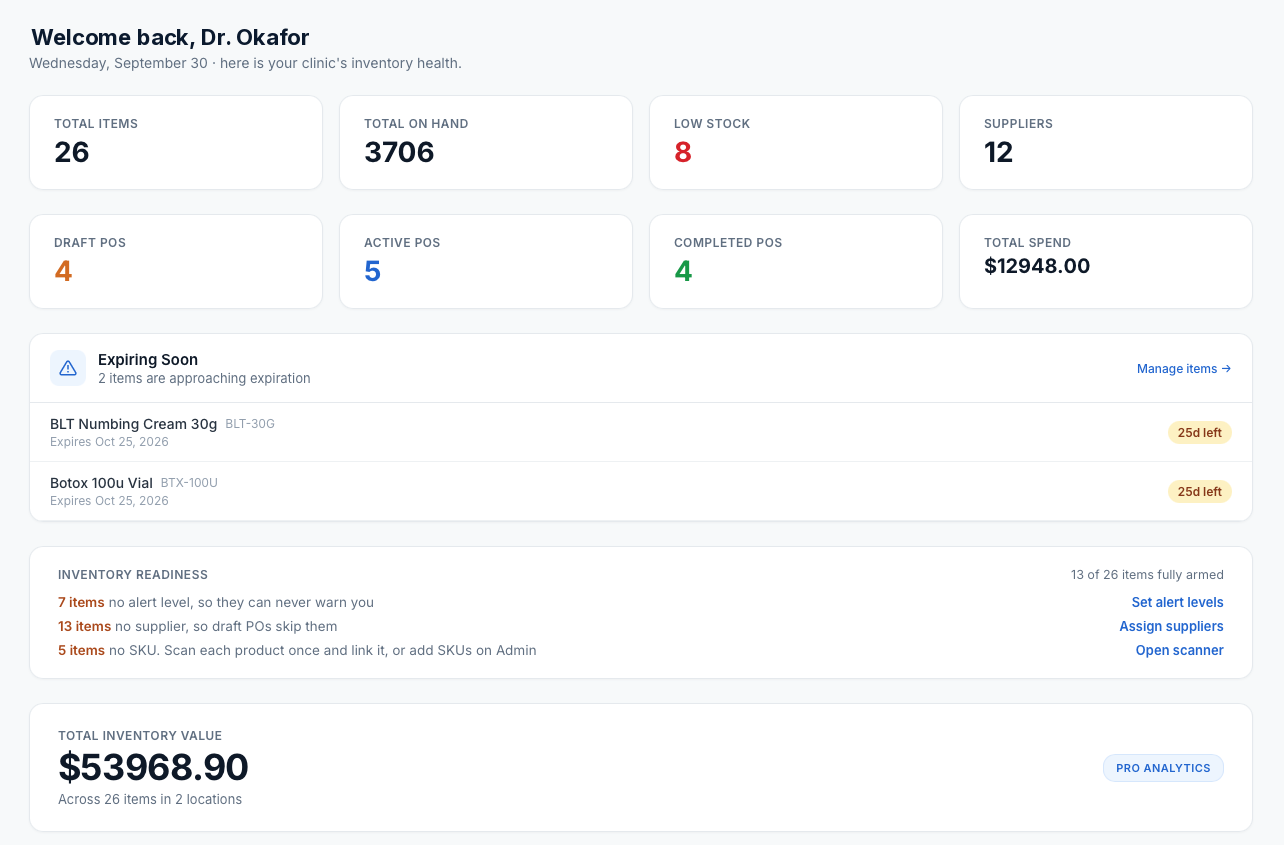The image size is (1284, 845).
Task: Click the 25d left badge for Botox Vial
Action: (1199, 492)
